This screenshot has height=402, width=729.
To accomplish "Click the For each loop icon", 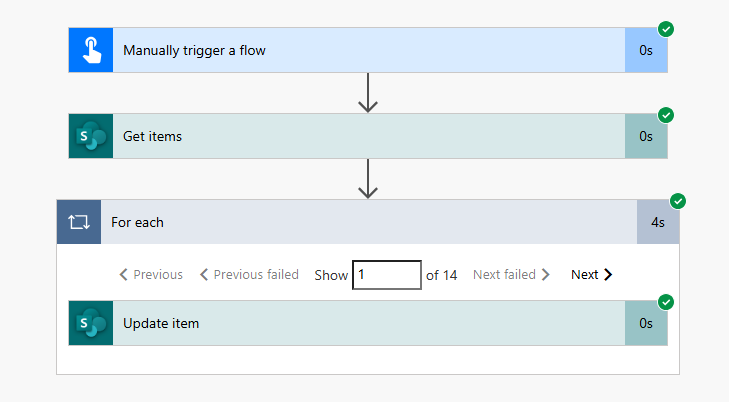I will click(79, 222).
